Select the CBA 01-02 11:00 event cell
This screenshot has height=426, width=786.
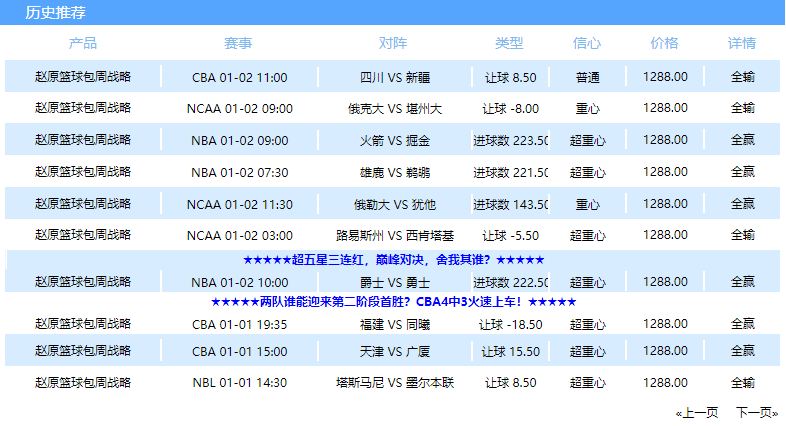click(240, 77)
